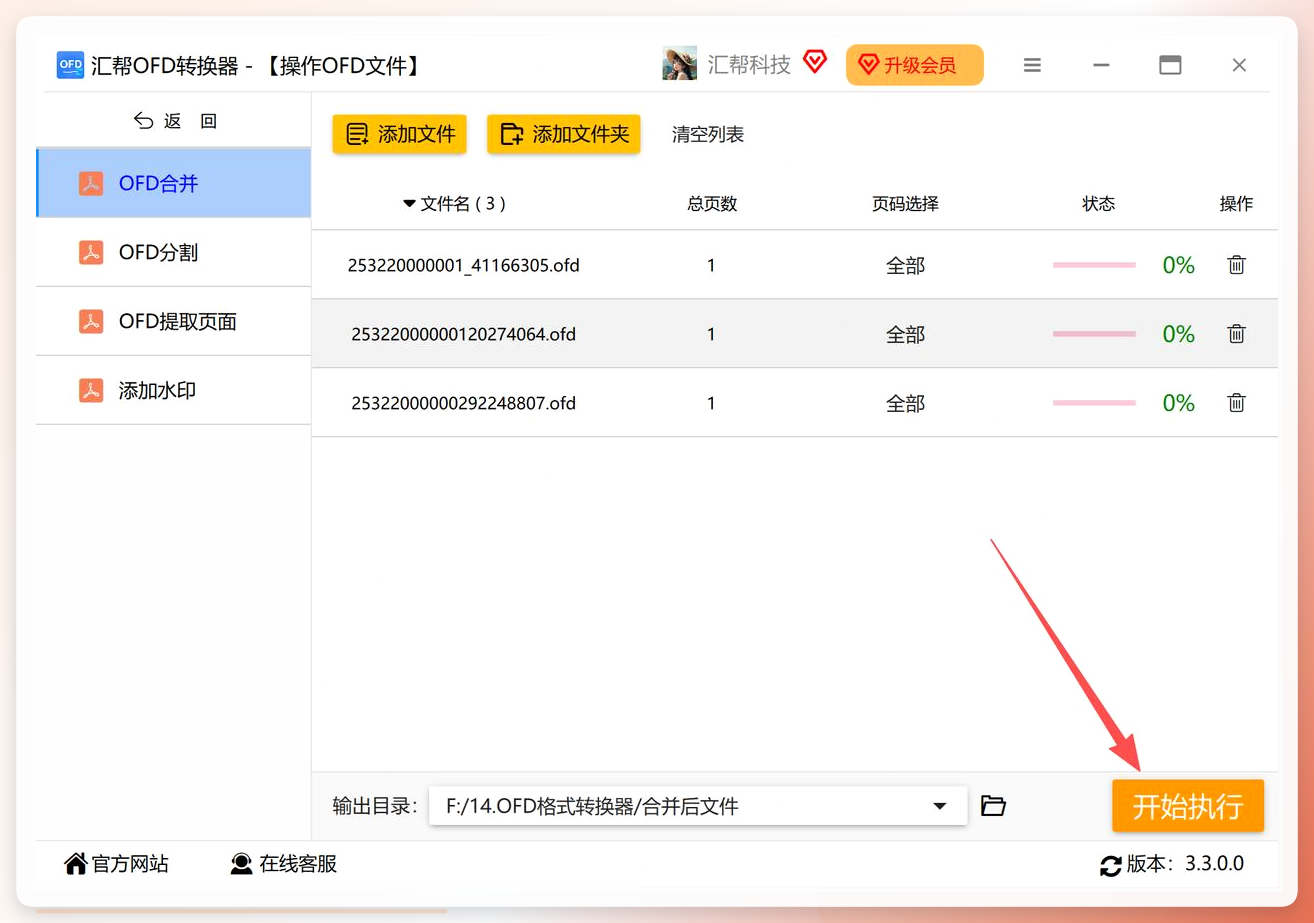Click progress bar of 2532200000120274064.ofd
Viewport: 1314px width, 923px height.
pos(1094,334)
